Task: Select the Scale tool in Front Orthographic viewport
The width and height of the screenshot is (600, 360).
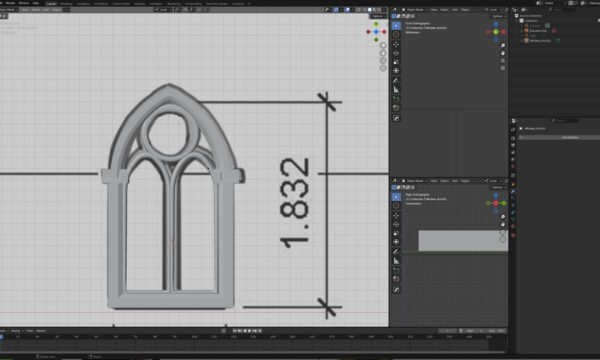Action: (396, 62)
